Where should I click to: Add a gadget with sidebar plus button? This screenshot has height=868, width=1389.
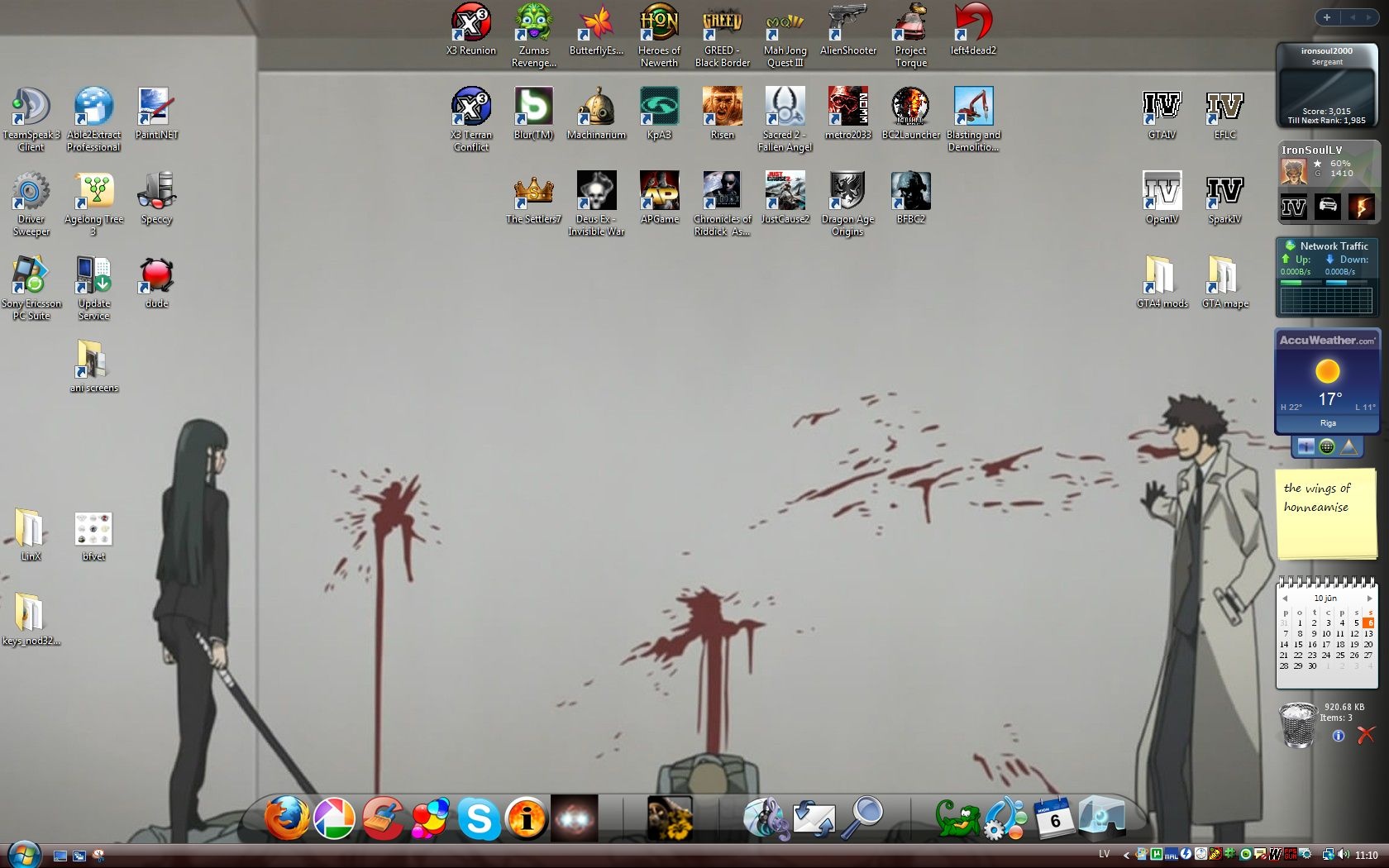pyautogui.click(x=1327, y=17)
